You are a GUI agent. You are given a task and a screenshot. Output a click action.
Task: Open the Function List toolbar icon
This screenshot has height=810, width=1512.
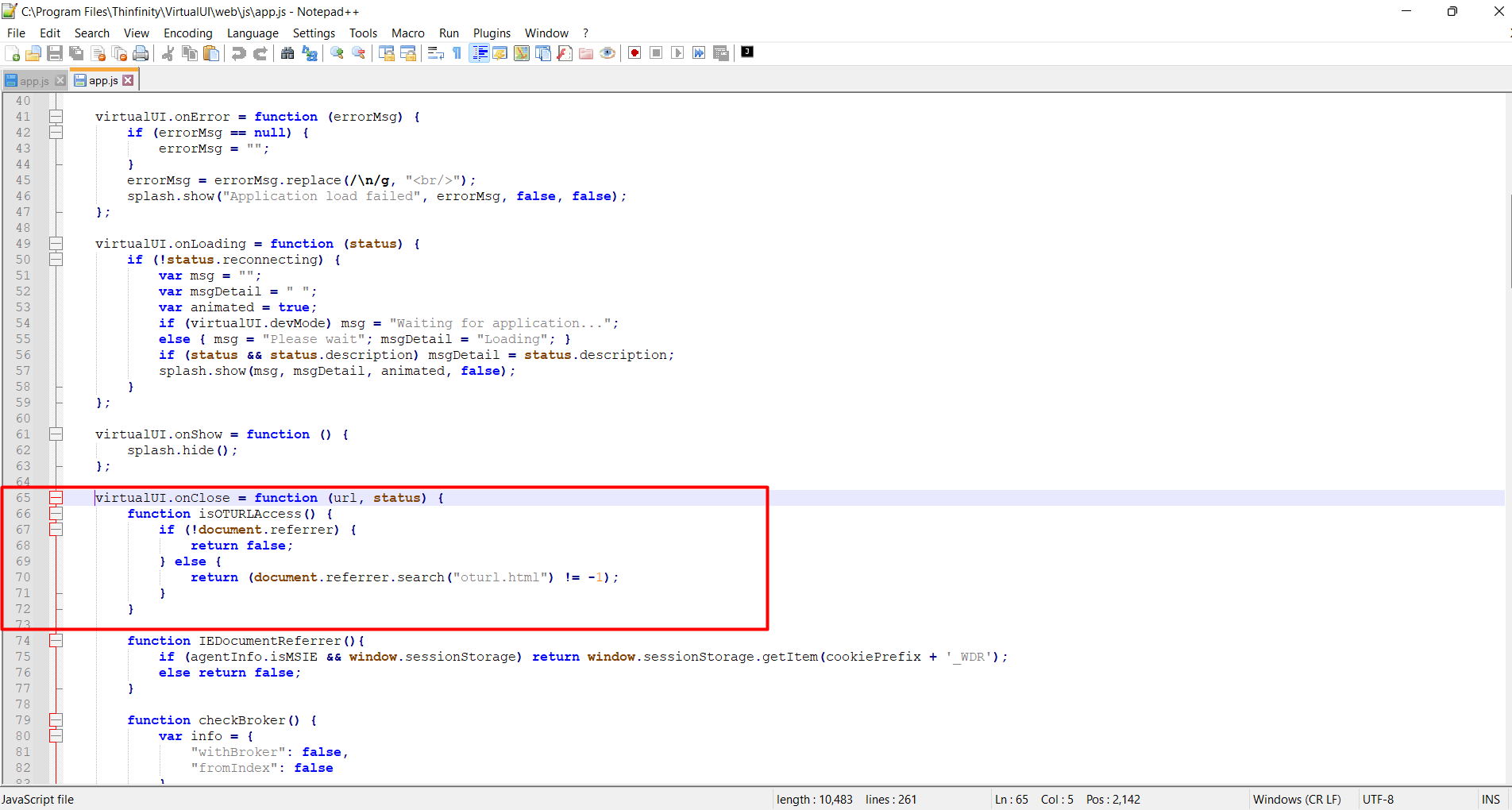click(565, 53)
